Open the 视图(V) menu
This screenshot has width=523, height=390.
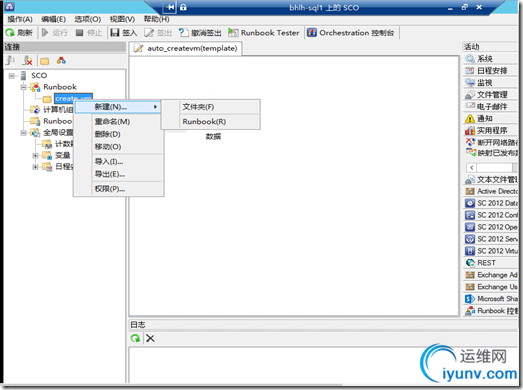click(122, 19)
